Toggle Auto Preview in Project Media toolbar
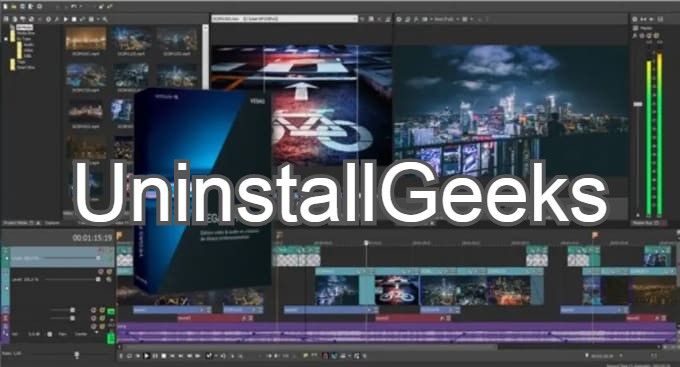This screenshot has height=367, width=680. pyautogui.click(x=83, y=19)
